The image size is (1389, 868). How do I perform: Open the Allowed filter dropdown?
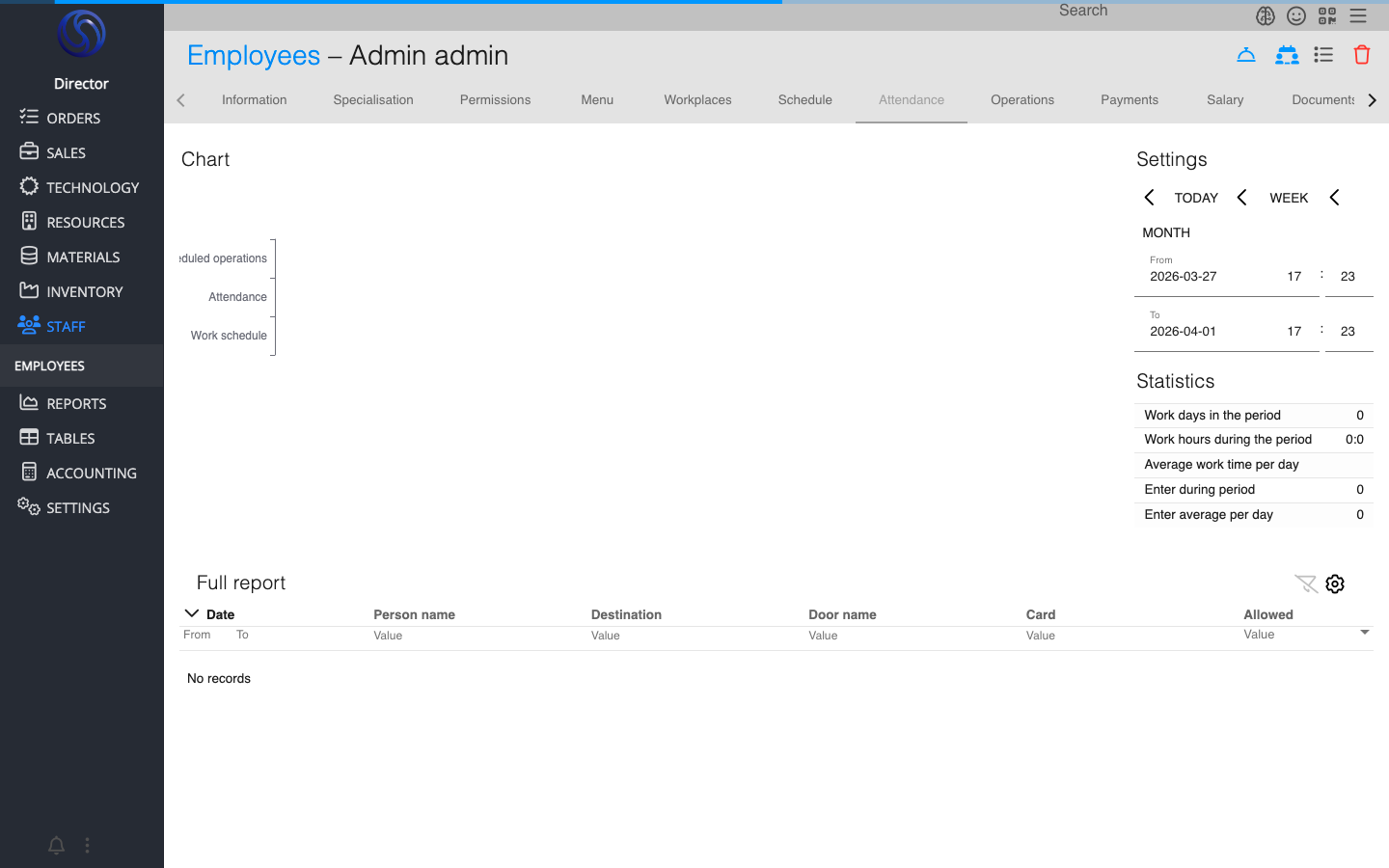click(1364, 634)
